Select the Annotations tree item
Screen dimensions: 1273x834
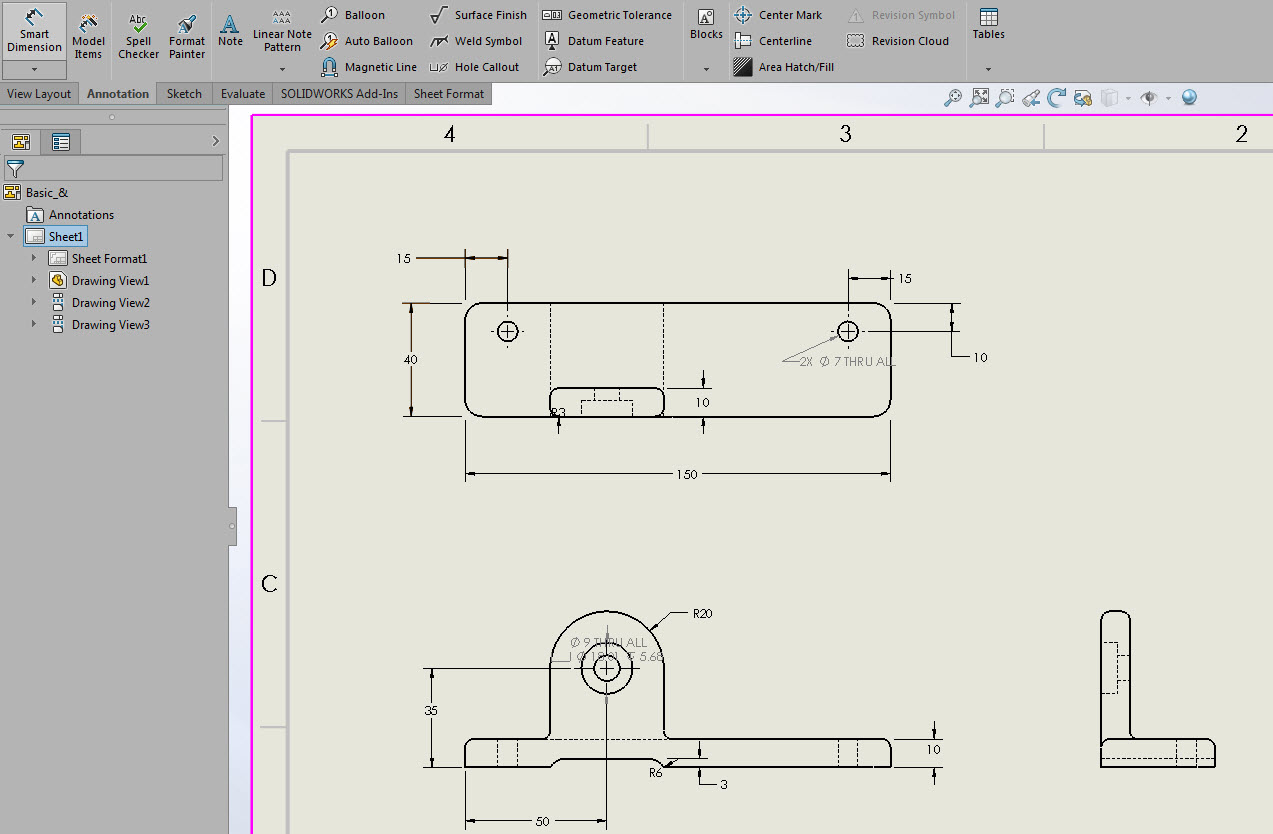coord(70,214)
